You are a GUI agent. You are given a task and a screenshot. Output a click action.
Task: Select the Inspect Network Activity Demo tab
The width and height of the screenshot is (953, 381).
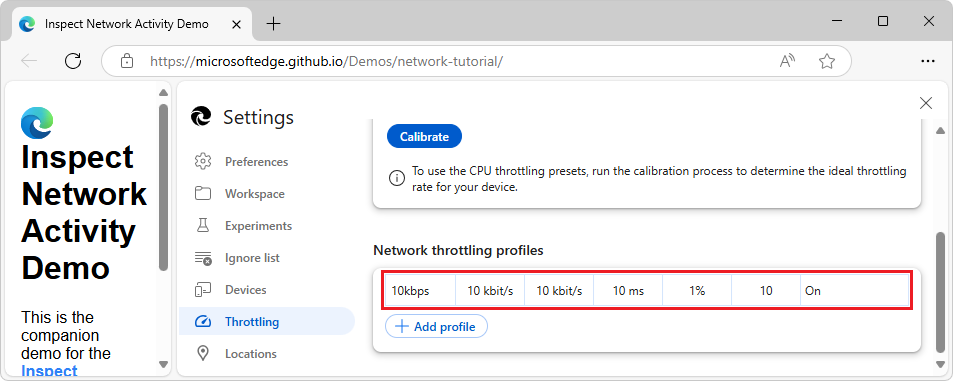click(132, 24)
